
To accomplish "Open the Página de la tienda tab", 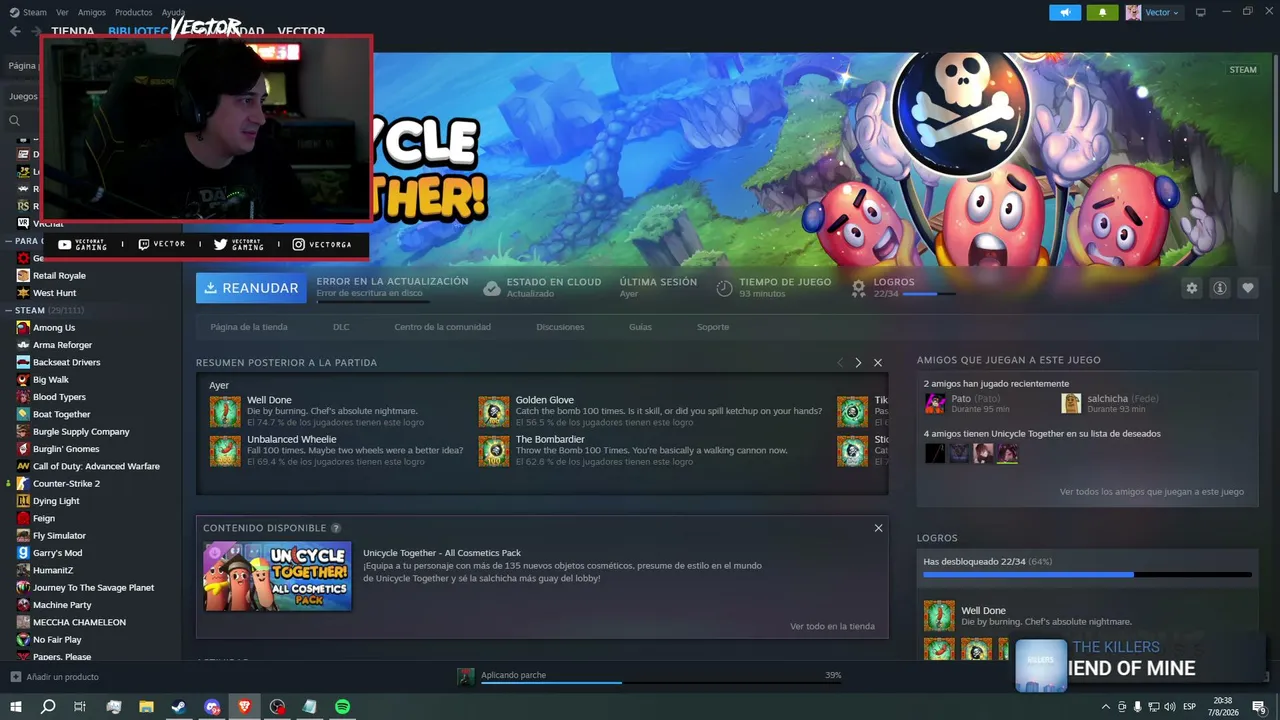I will pyautogui.click(x=249, y=327).
